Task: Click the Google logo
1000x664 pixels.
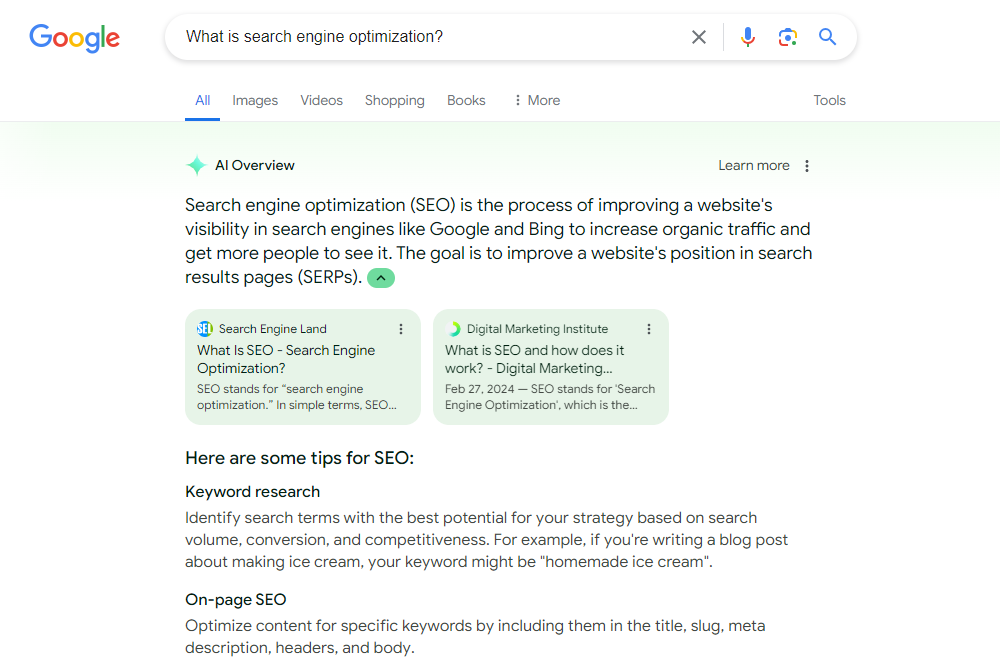Action: [x=74, y=38]
